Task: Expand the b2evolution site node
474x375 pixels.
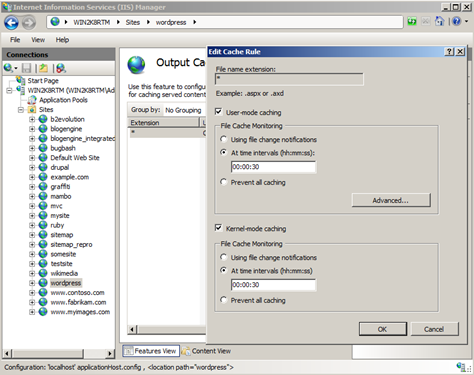Action: coord(32,119)
